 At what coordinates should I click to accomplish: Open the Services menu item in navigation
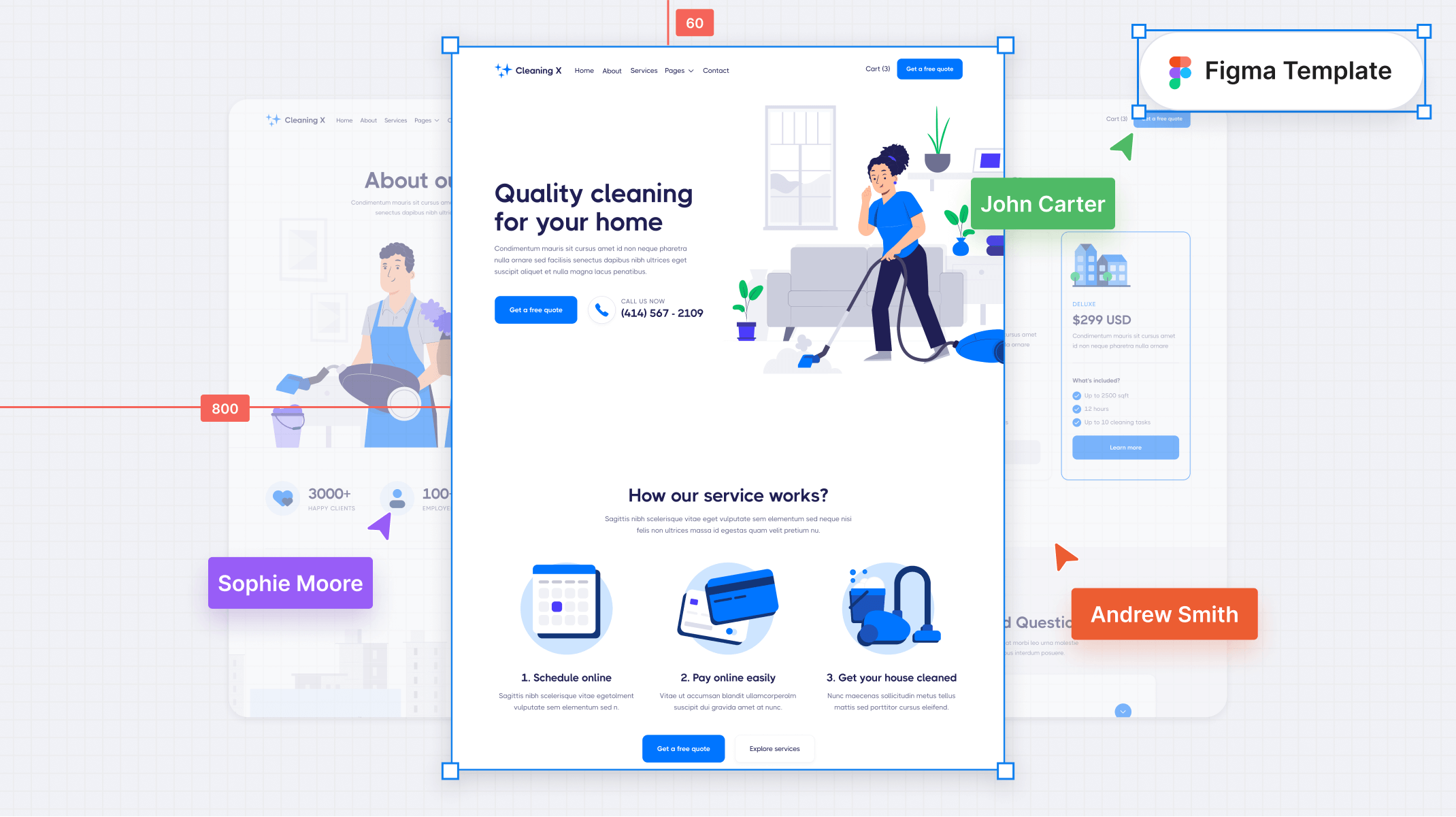(643, 70)
